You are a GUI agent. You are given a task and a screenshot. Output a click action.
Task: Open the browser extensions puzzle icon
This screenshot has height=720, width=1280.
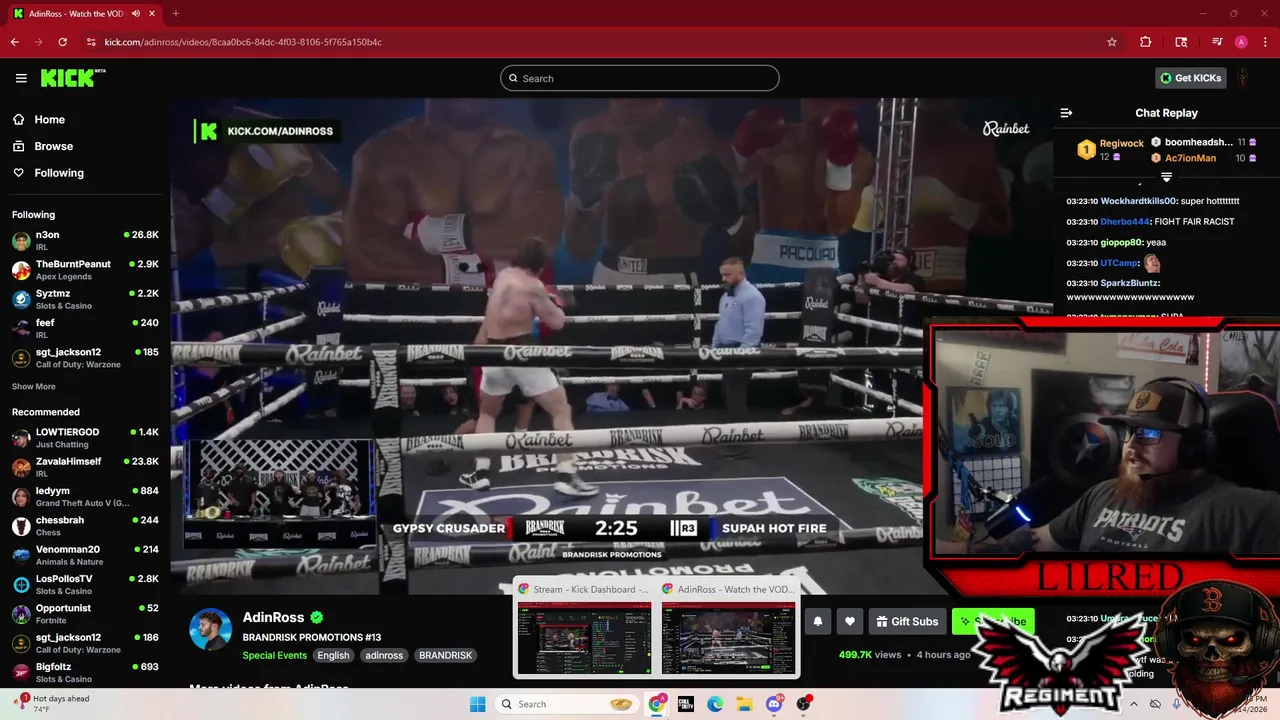click(x=1146, y=42)
